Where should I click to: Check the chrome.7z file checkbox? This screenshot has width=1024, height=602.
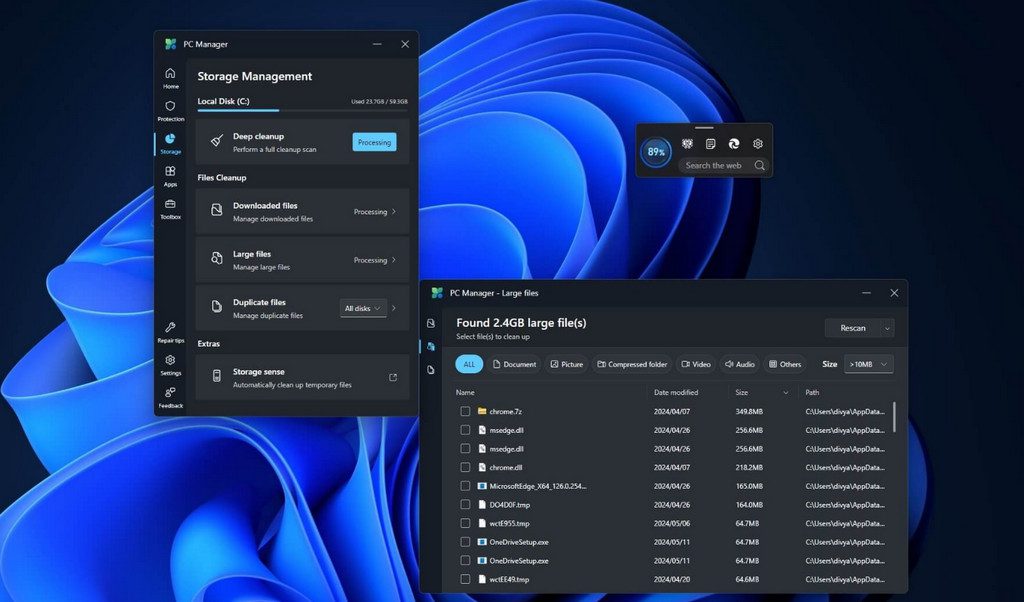point(465,411)
